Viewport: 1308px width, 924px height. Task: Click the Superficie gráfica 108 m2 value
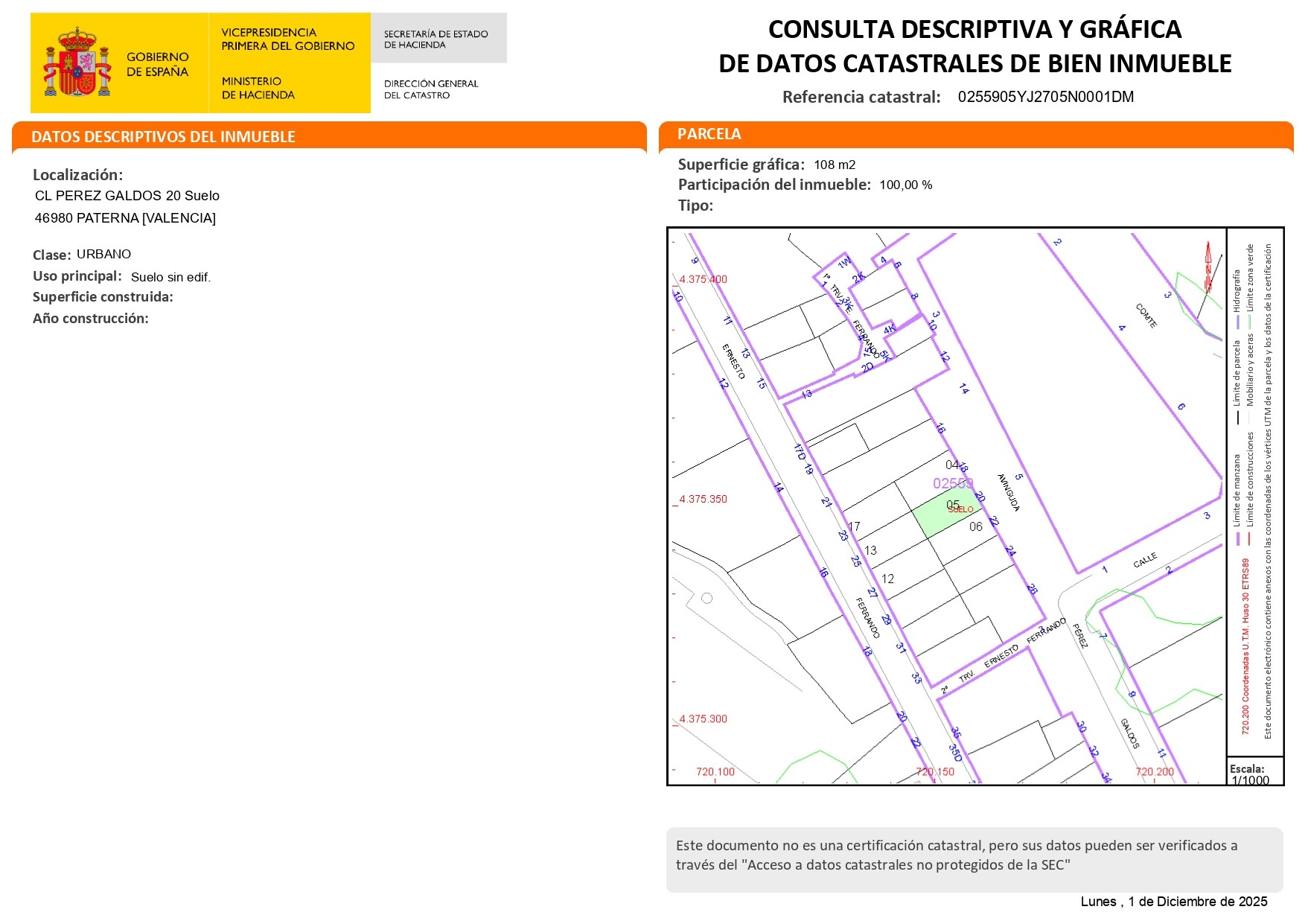(834, 165)
